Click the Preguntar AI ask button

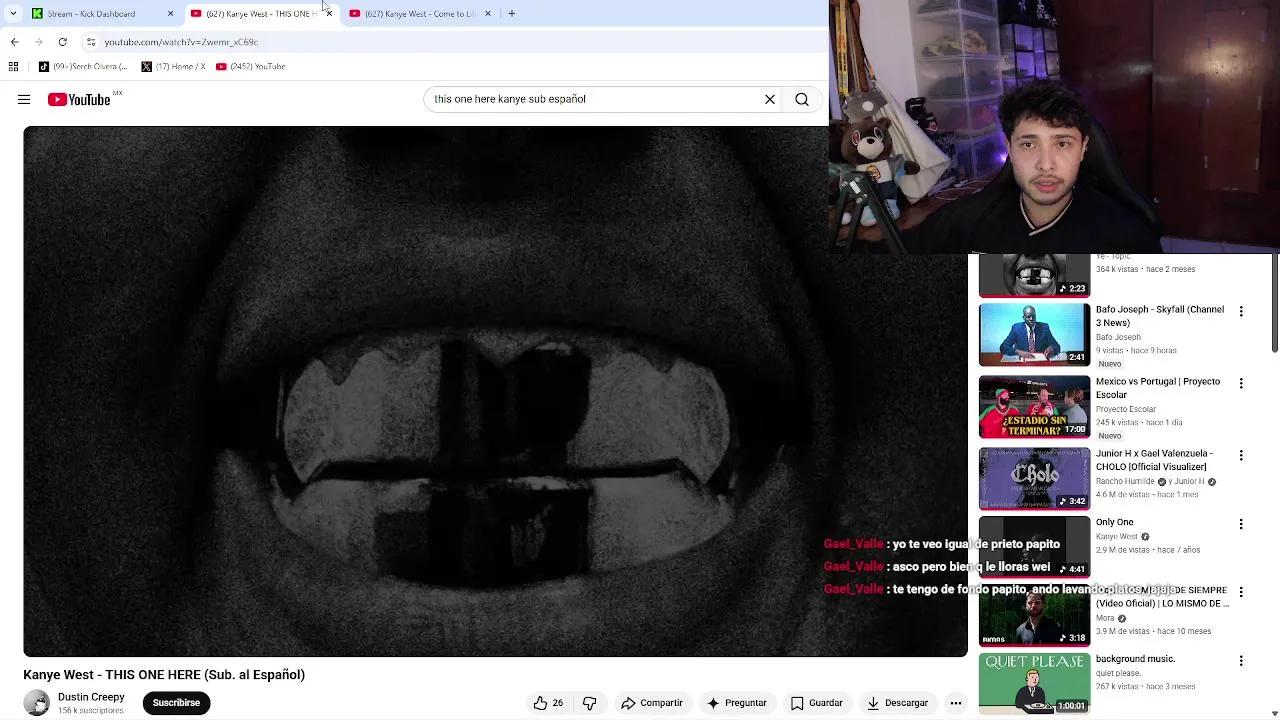tap(736, 703)
